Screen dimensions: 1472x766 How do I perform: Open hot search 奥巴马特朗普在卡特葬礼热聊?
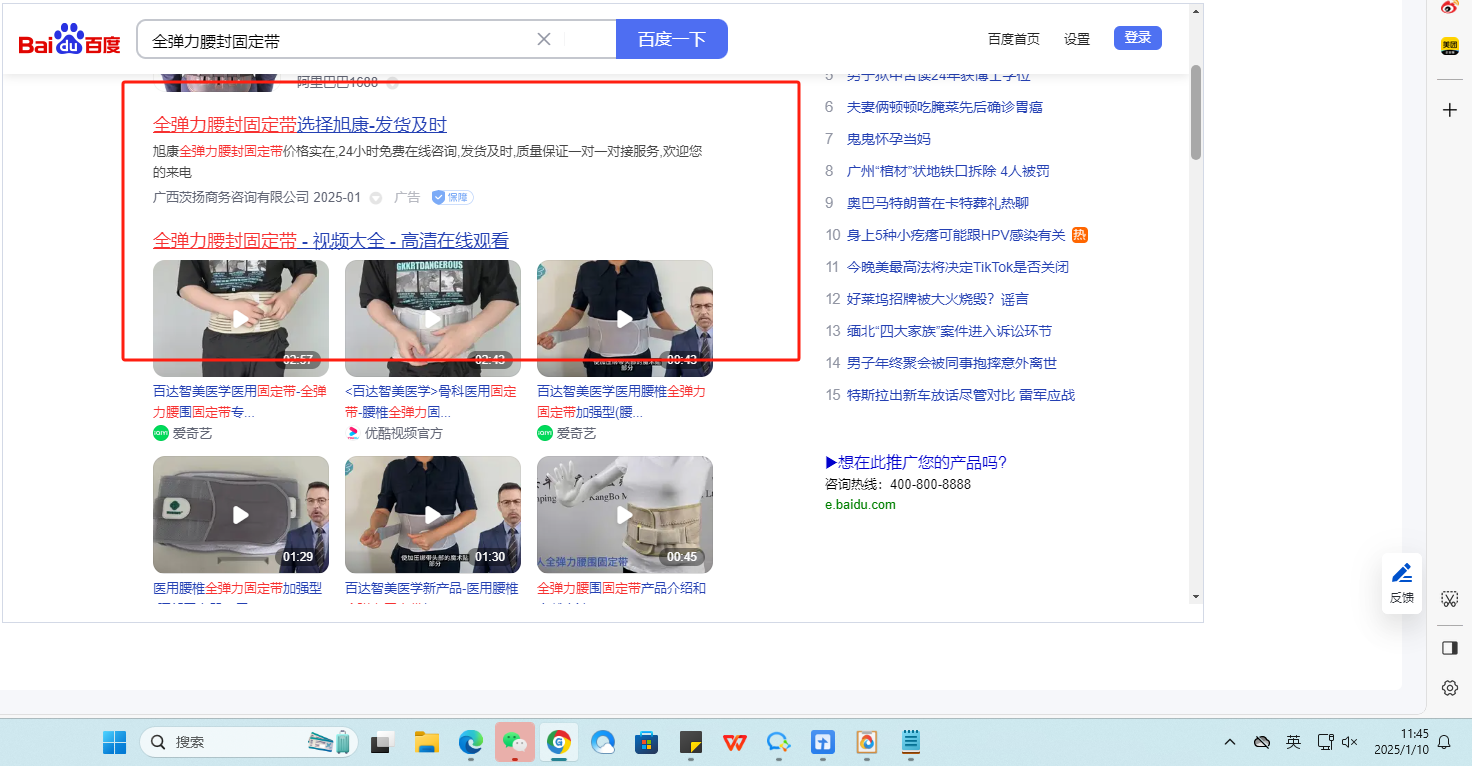[x=938, y=203]
